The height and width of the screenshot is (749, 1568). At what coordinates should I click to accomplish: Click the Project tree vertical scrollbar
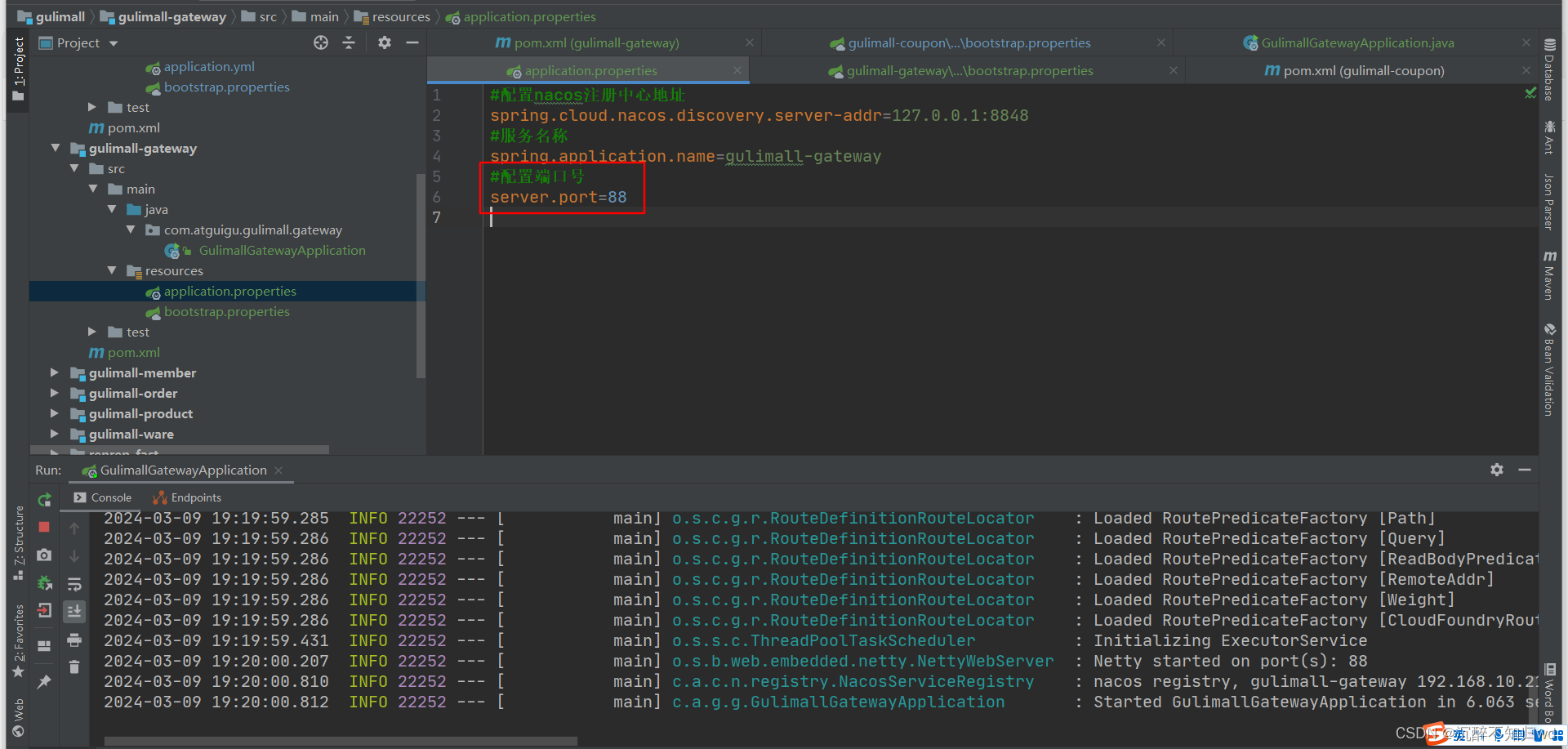[421, 275]
